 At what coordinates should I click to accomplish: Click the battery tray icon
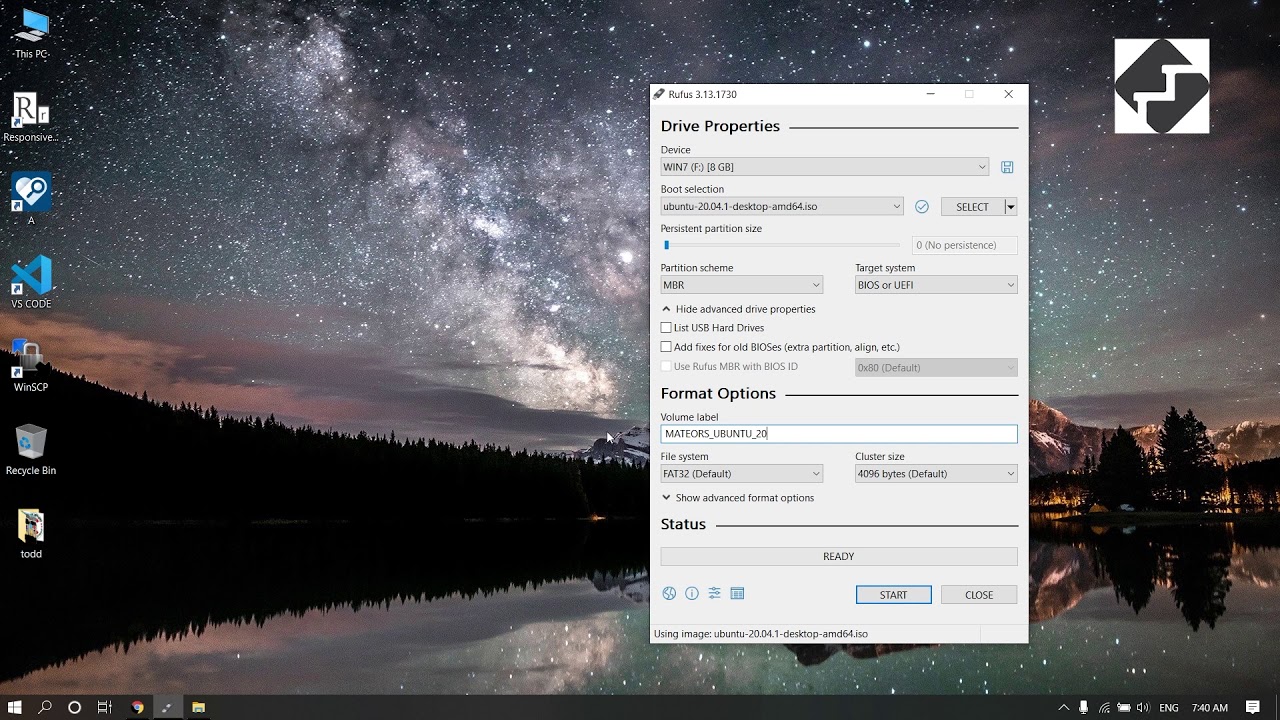tap(1124, 707)
